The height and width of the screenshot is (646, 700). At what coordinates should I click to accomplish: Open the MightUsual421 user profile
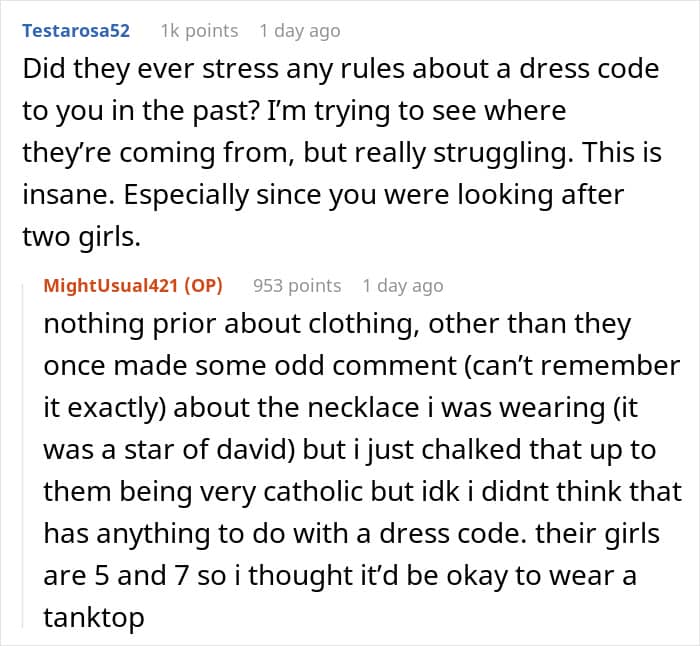(x=111, y=286)
